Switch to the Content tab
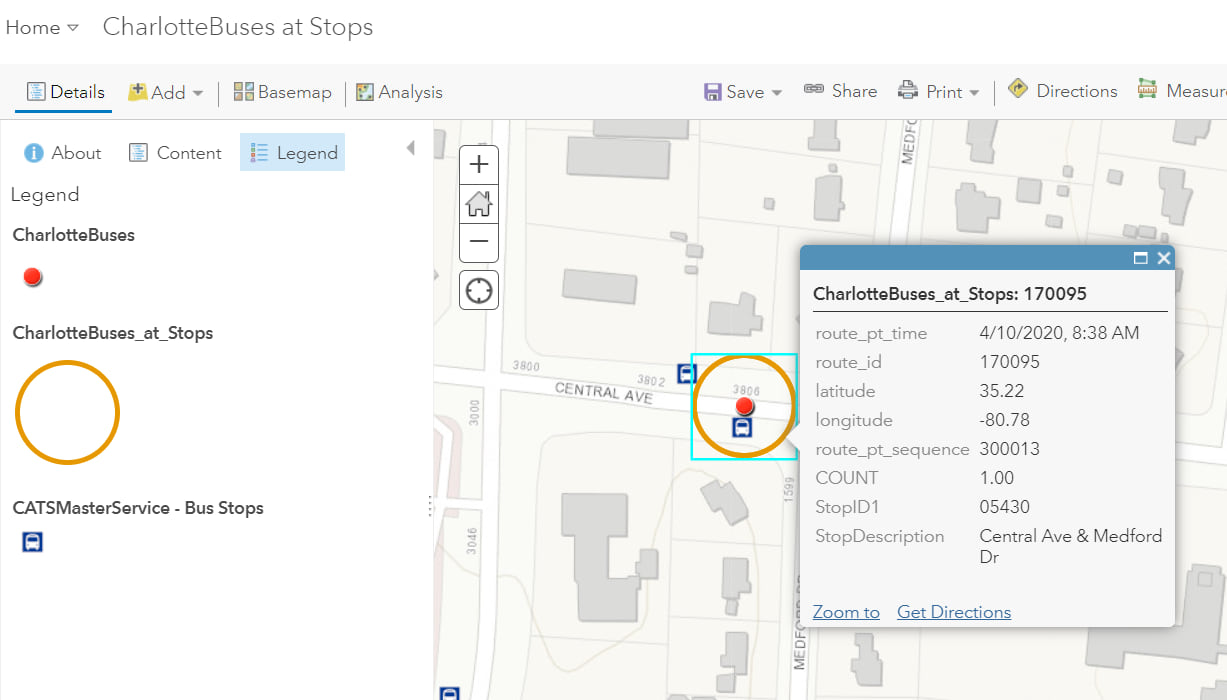Screen dimensions: 1227x700 [175, 153]
